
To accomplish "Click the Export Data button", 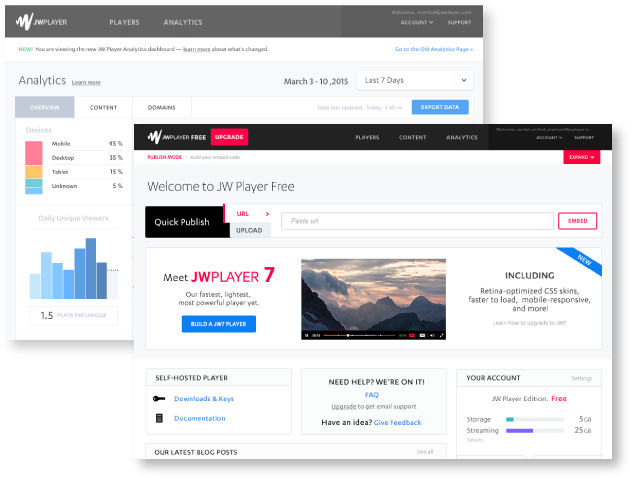I will point(440,107).
